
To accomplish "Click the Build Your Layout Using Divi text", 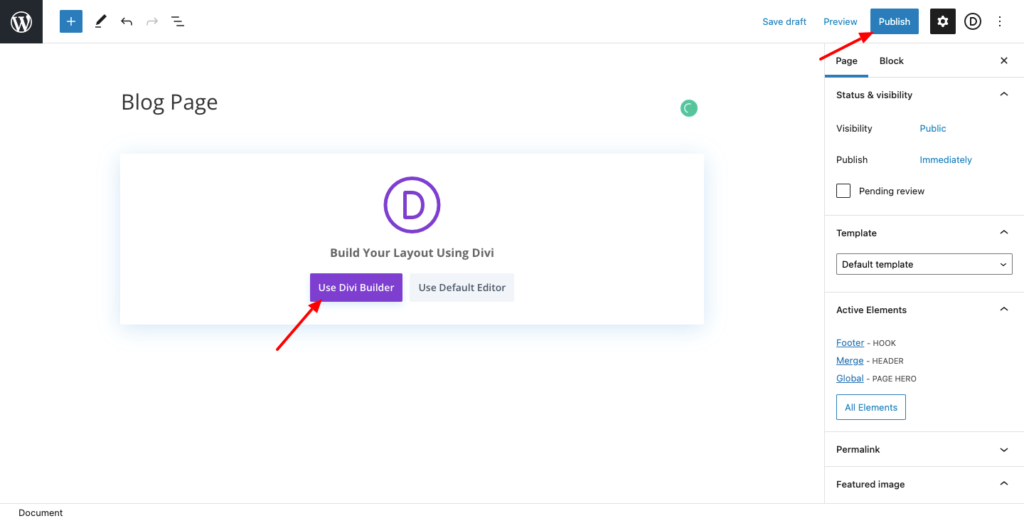I will coord(412,253).
